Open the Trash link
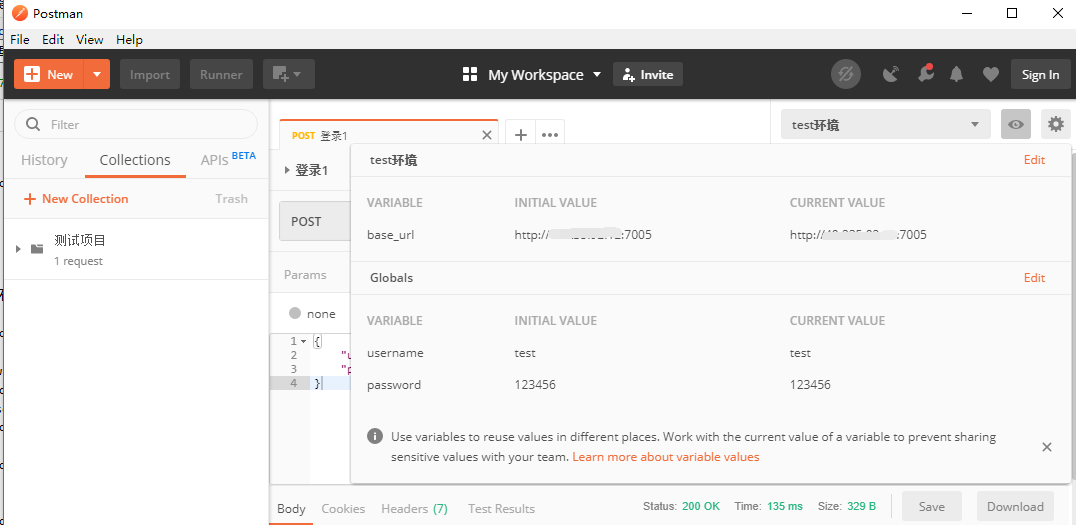 pos(231,198)
